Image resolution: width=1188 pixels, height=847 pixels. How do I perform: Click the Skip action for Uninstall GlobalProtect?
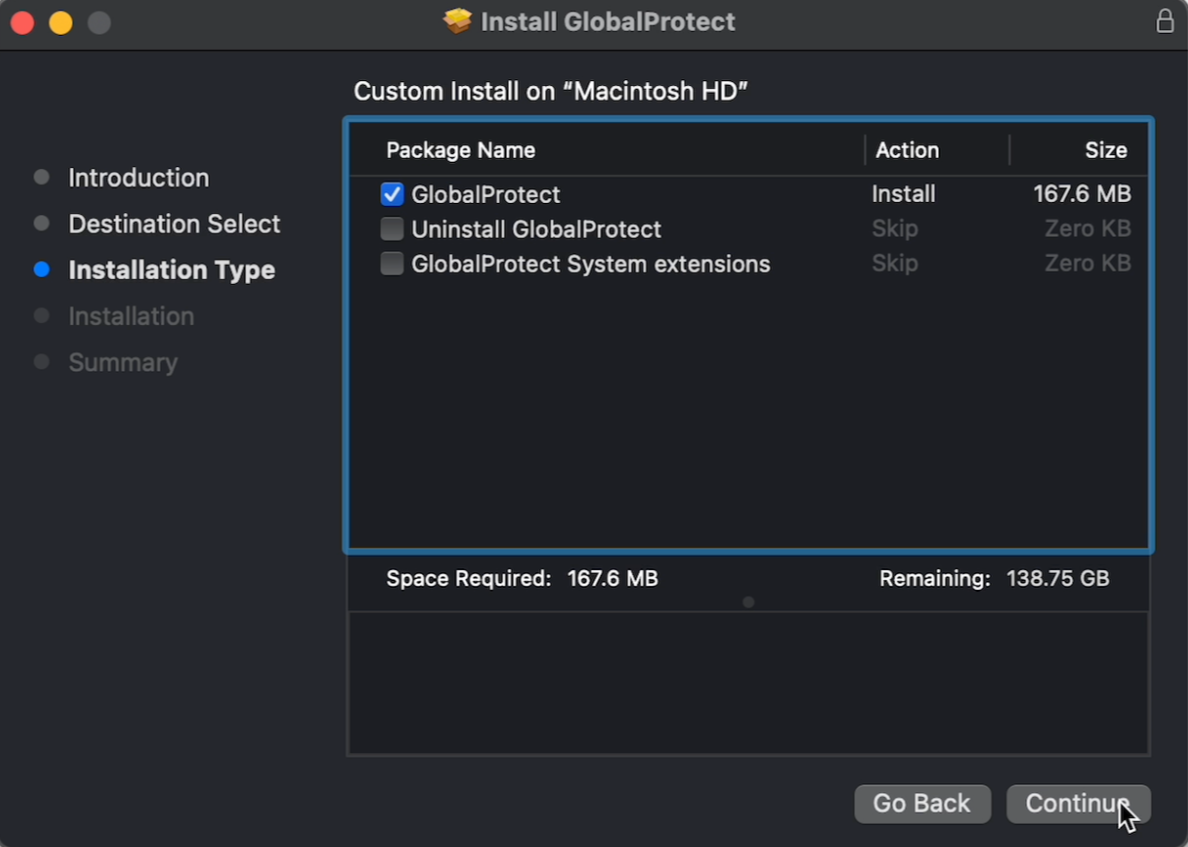coord(895,229)
